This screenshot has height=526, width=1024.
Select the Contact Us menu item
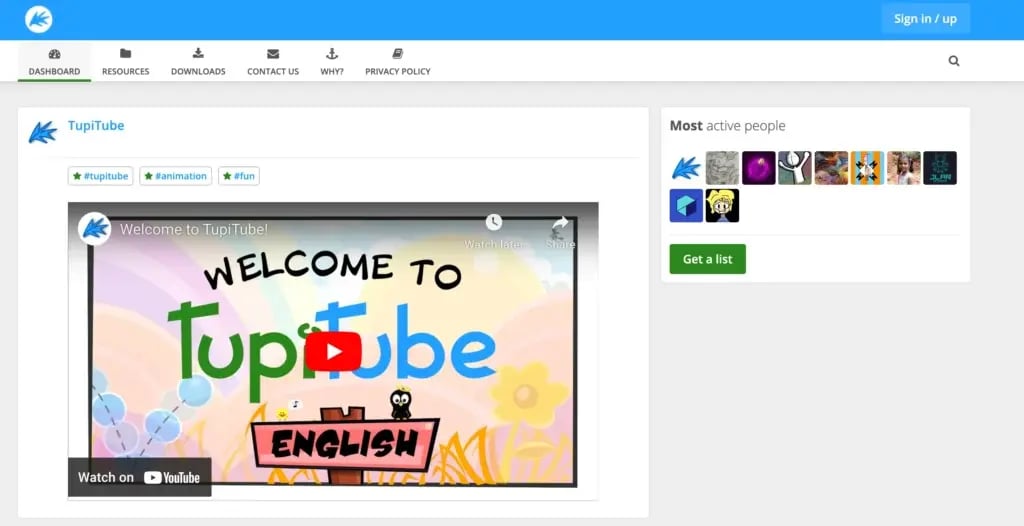tap(273, 62)
